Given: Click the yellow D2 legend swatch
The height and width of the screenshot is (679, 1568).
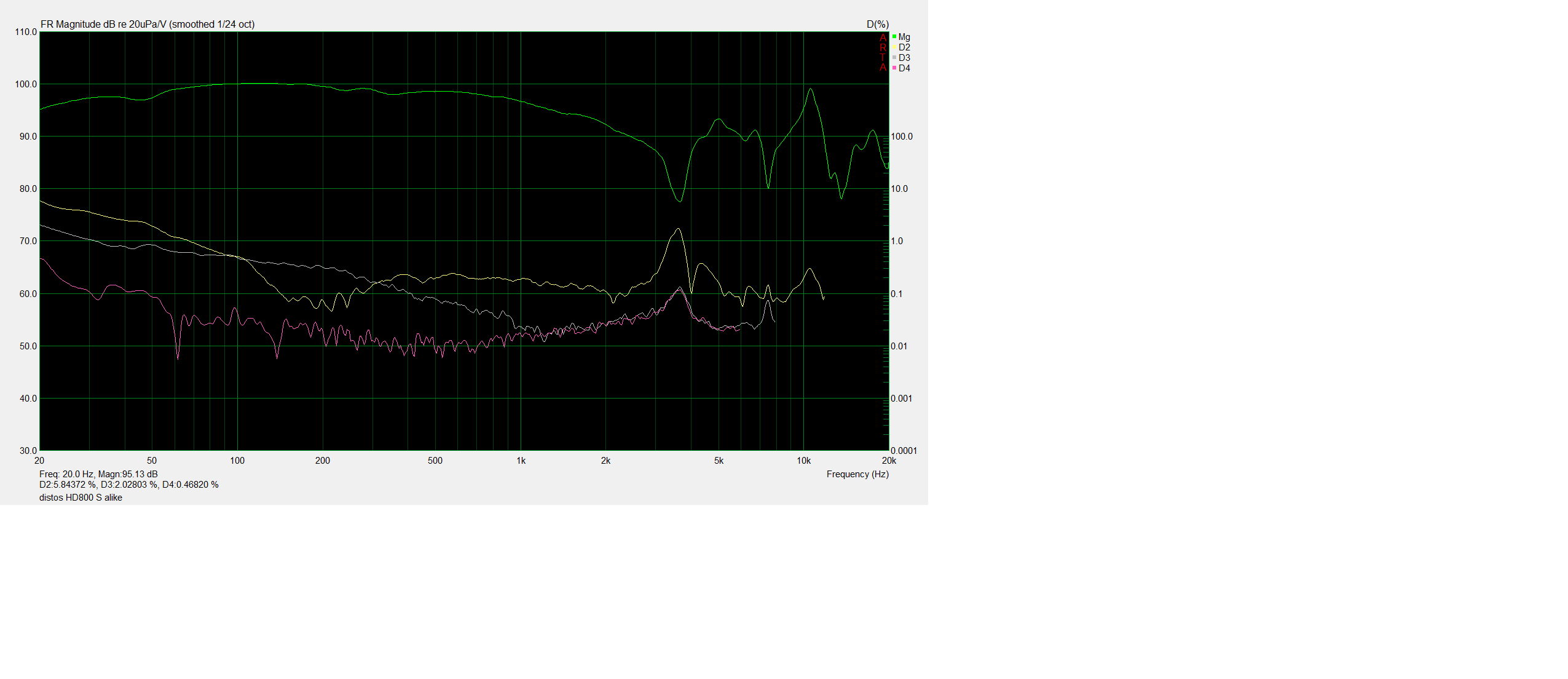Looking at the screenshot, I should pyautogui.click(x=894, y=47).
